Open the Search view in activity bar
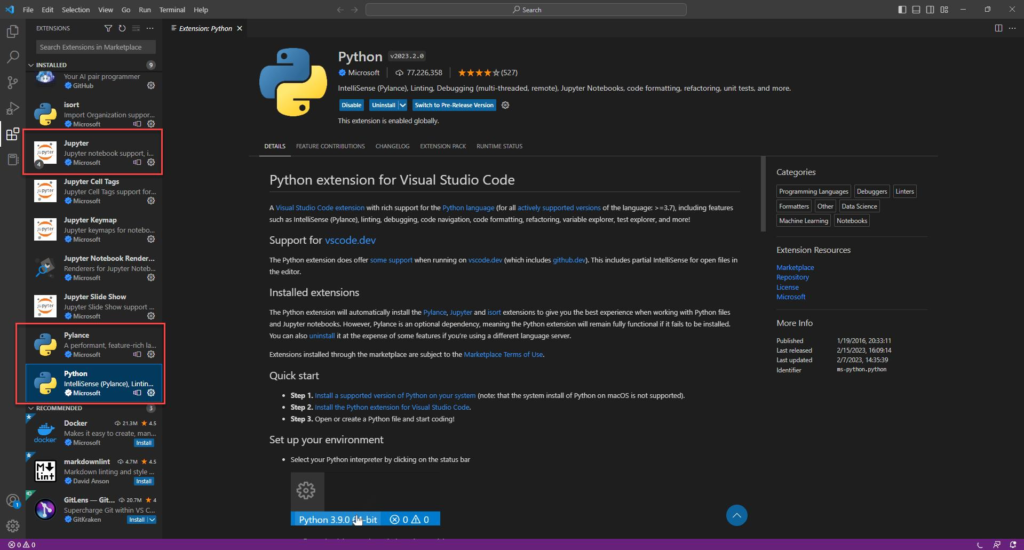 (12, 57)
